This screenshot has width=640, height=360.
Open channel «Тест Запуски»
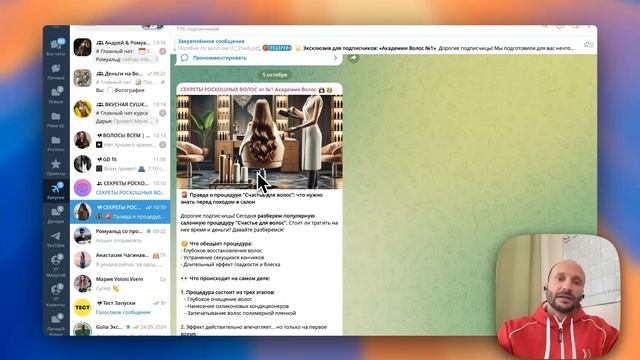120,307
